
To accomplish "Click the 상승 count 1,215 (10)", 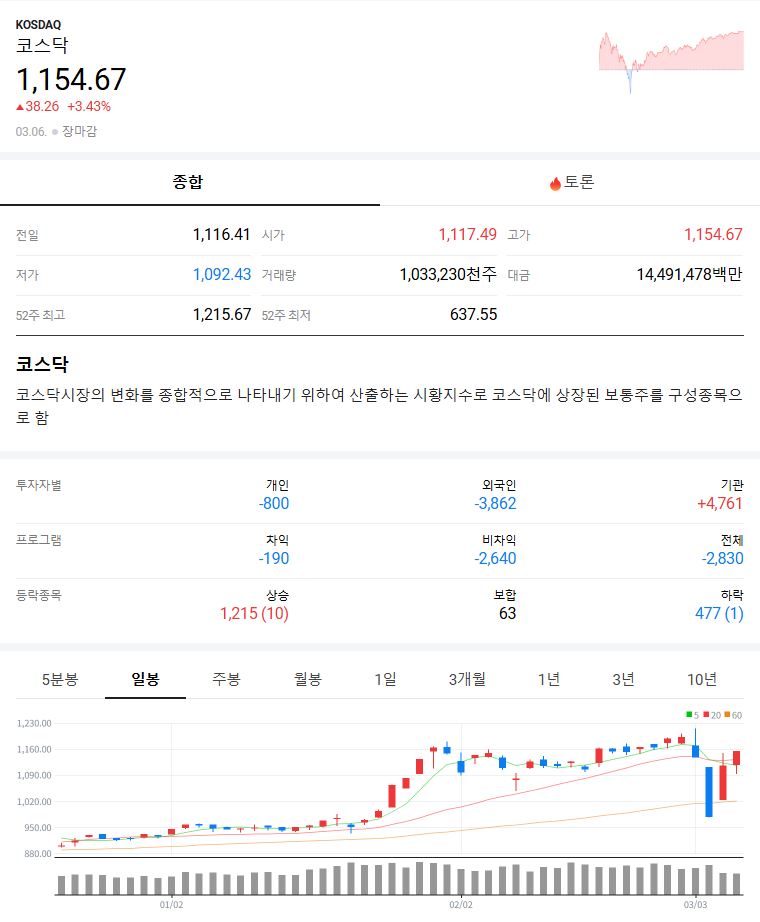I will click(254, 614).
